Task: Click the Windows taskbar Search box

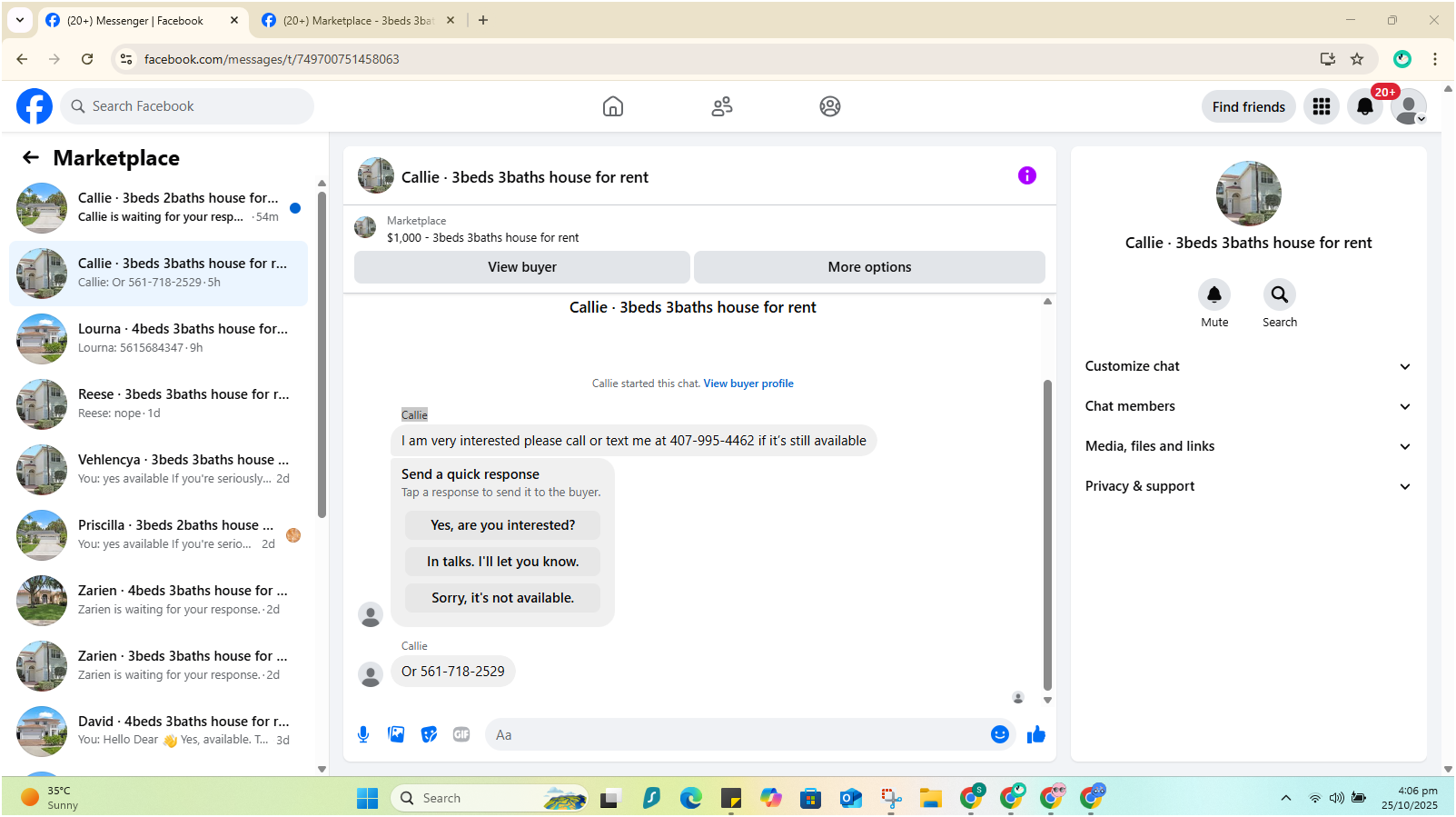Action: pyautogui.click(x=490, y=798)
